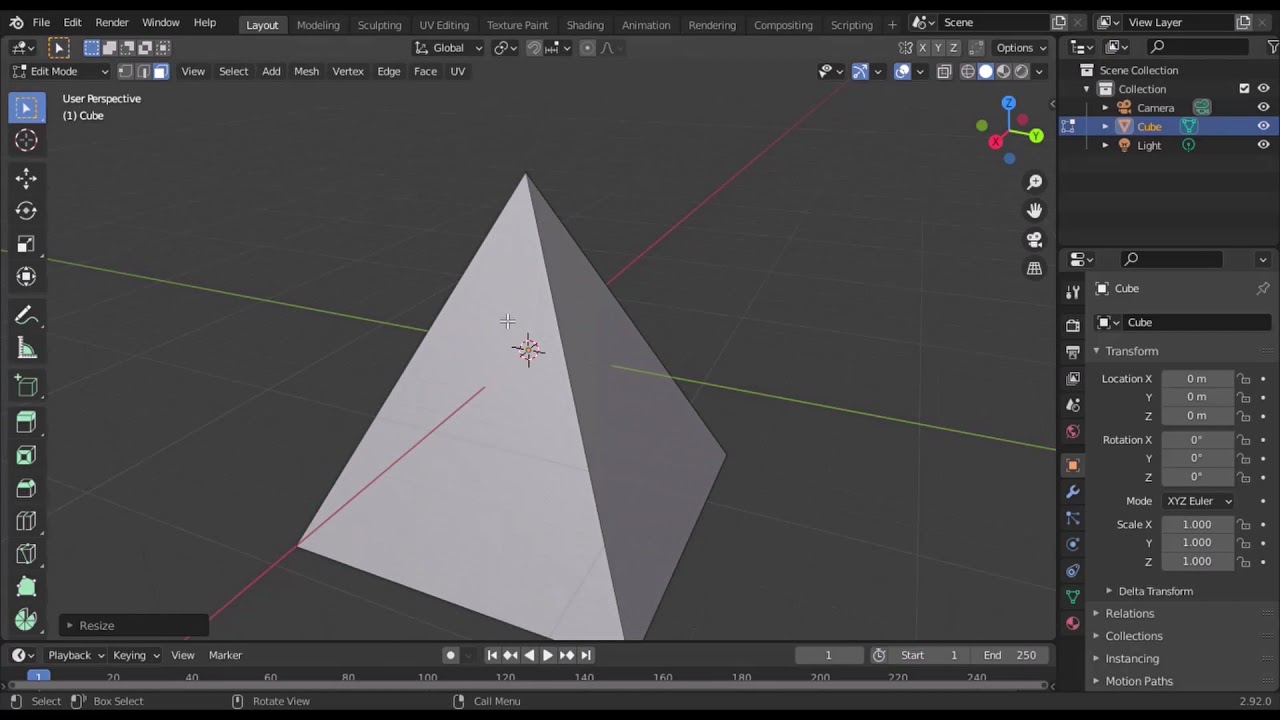Switch to Shading workspace tab
The image size is (1280, 720).
(x=585, y=24)
